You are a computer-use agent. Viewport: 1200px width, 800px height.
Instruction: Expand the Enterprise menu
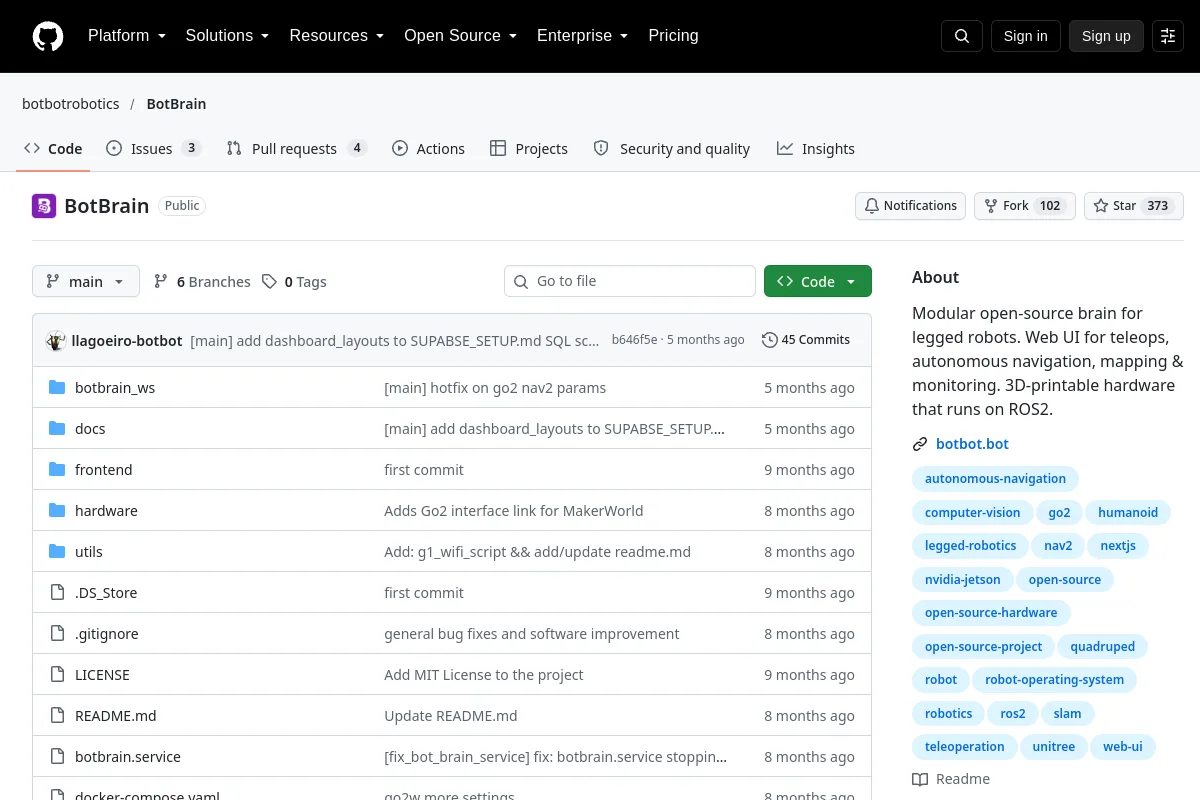(x=583, y=36)
